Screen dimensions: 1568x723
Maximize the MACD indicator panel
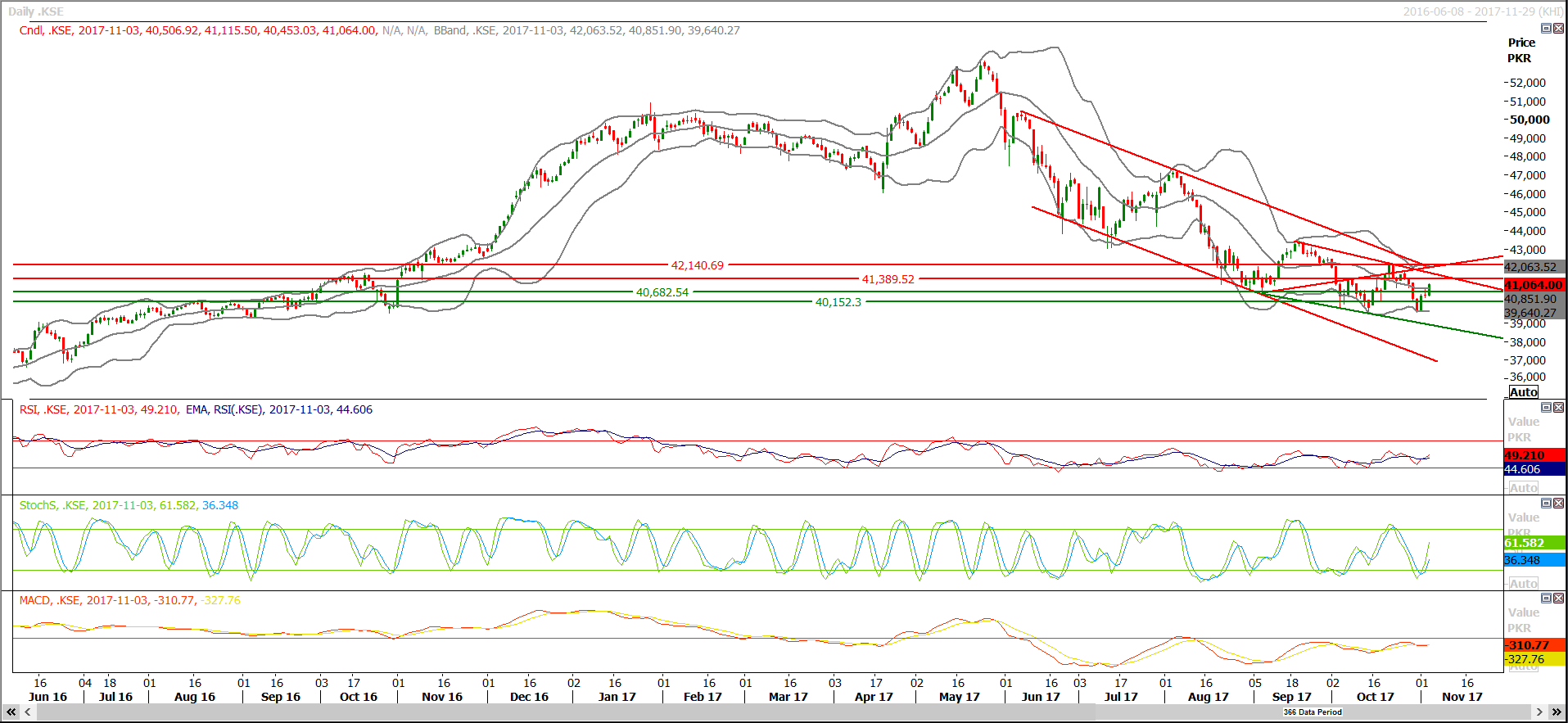click(x=1546, y=599)
